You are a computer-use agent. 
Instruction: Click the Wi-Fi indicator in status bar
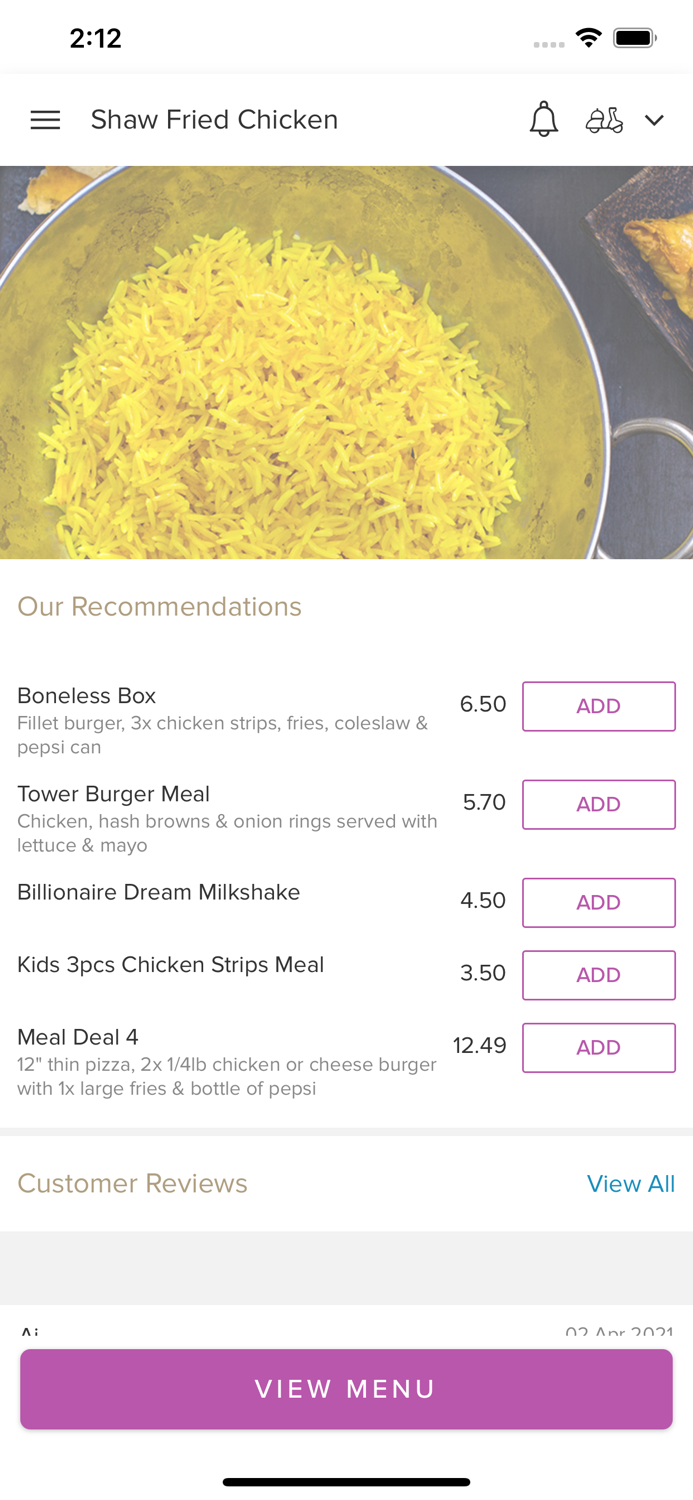pos(588,36)
